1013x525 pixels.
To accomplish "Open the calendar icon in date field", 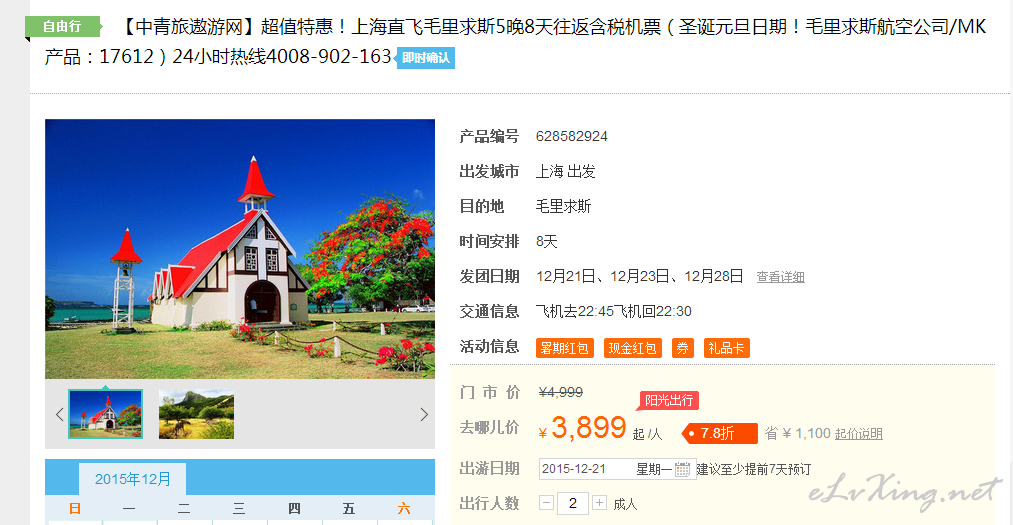I will click(x=682, y=469).
